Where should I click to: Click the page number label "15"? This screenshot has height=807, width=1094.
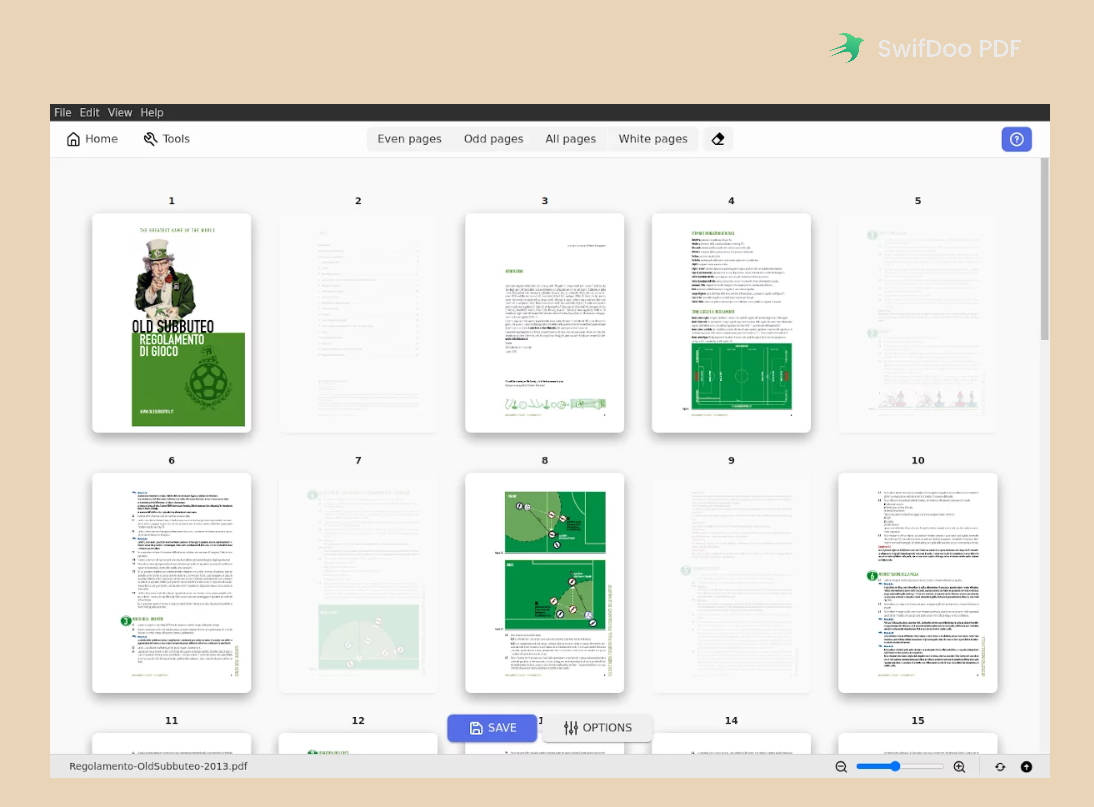(917, 721)
